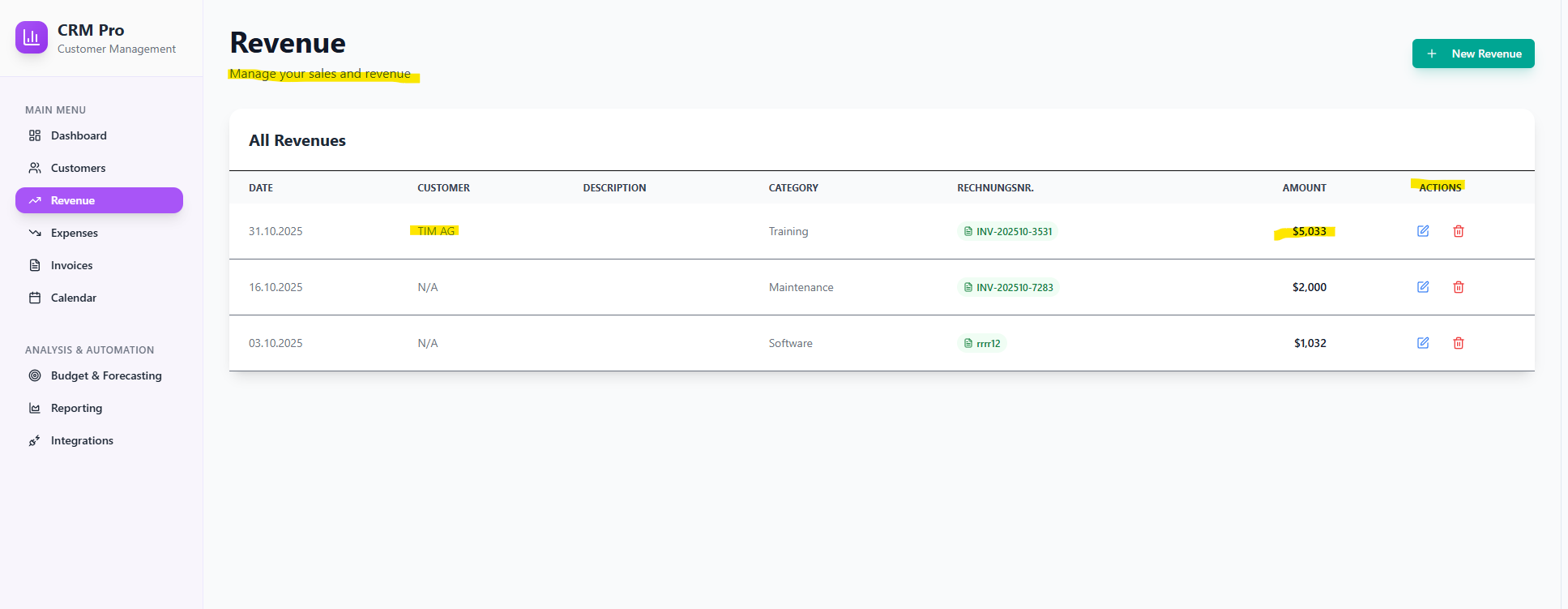This screenshot has height=609, width=1568.
Task: Go to Customers page
Action: pyautogui.click(x=99, y=168)
